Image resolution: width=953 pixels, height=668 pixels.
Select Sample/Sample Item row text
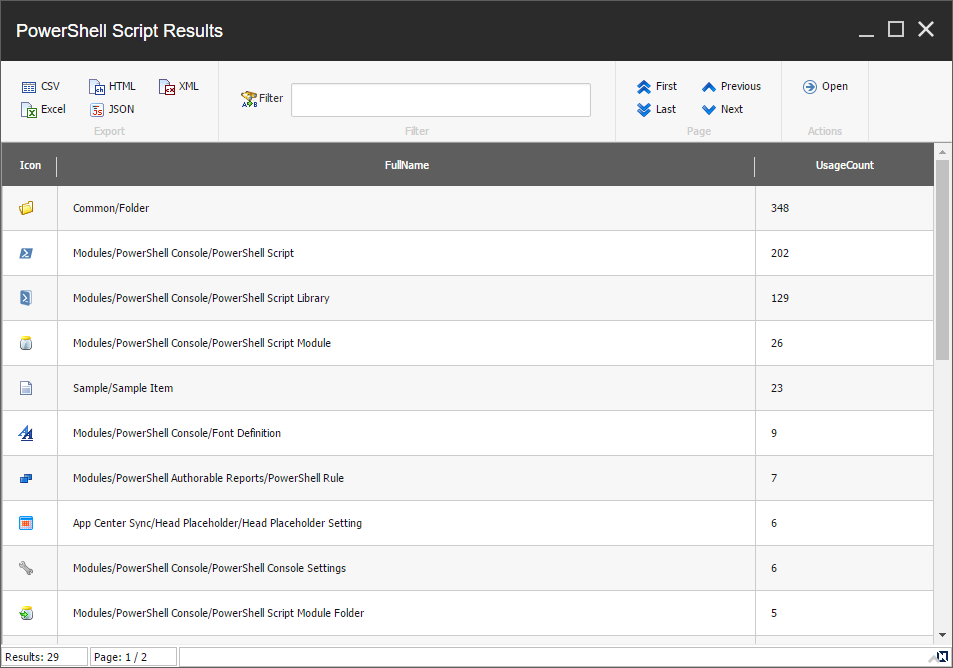123,388
